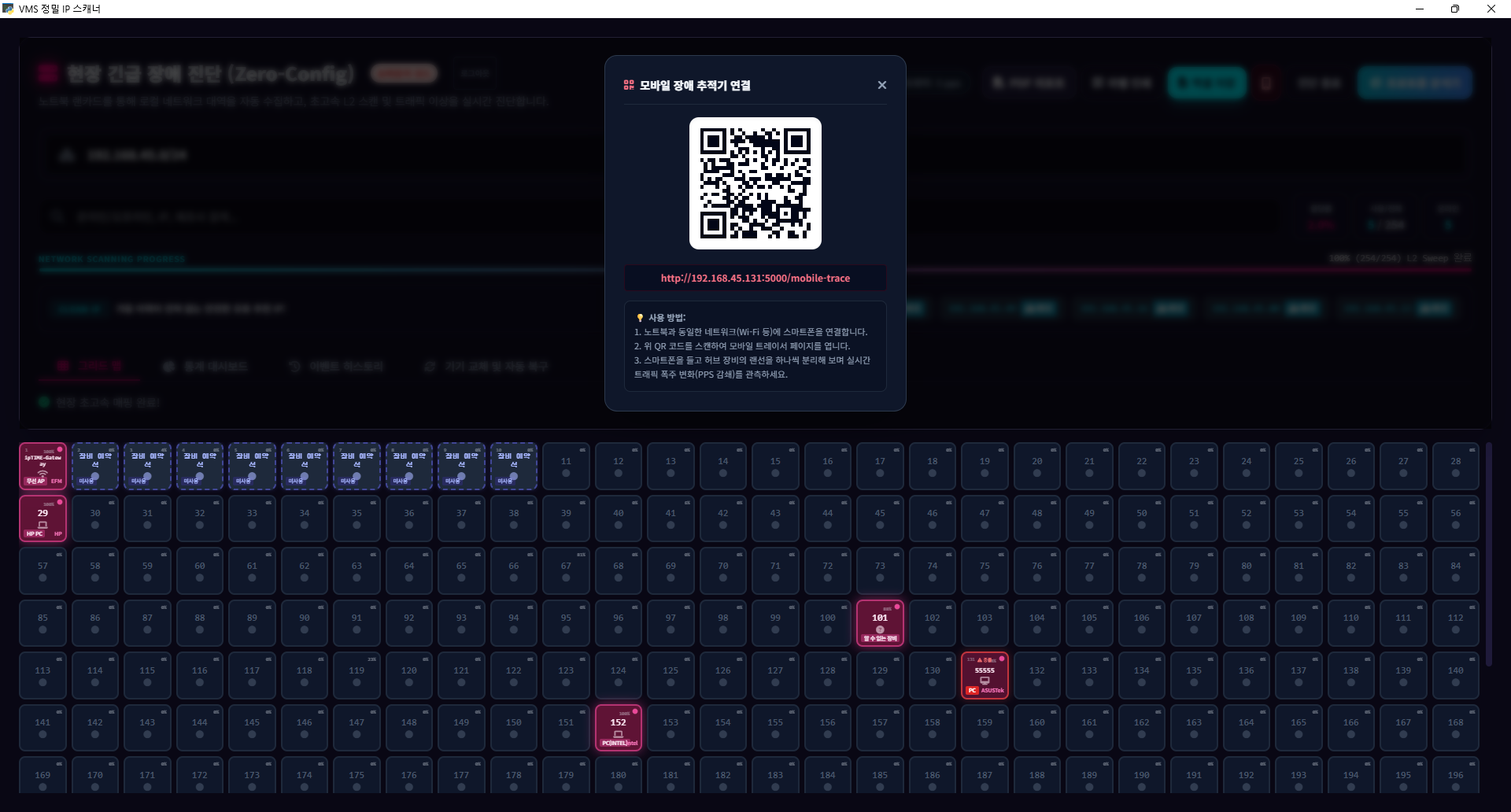Click the Wi-Fi icon in ipTIME-Gateway cell

pos(42,473)
